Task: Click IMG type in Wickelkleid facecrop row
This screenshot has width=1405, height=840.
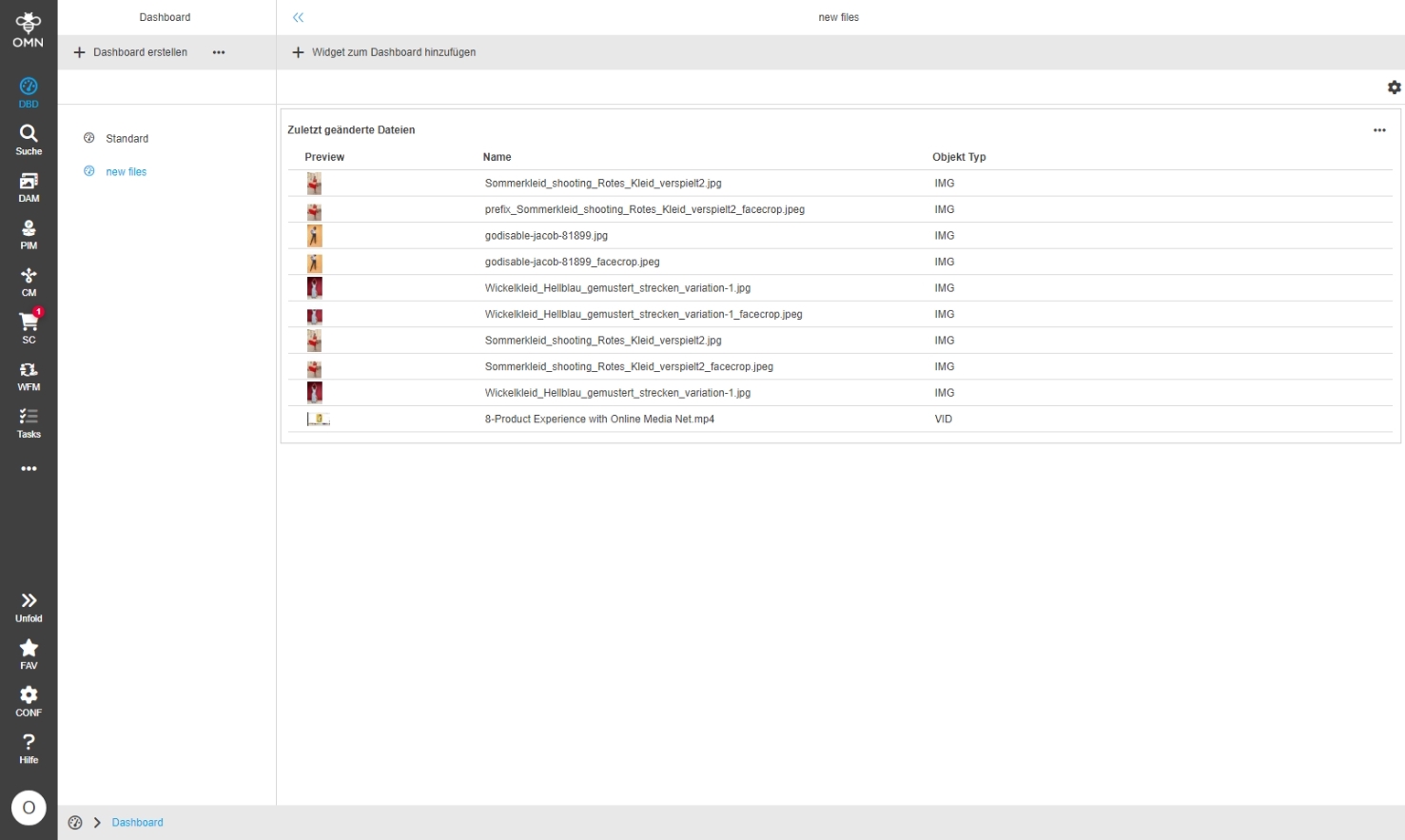Action: coord(944,314)
